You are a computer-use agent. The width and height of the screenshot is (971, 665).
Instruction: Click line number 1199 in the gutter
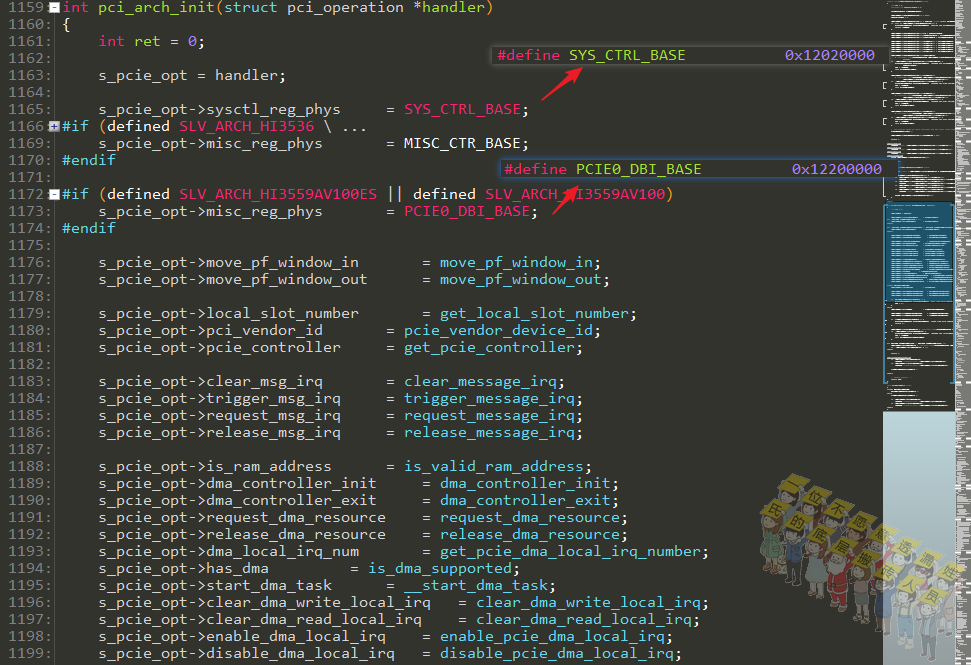point(26,654)
